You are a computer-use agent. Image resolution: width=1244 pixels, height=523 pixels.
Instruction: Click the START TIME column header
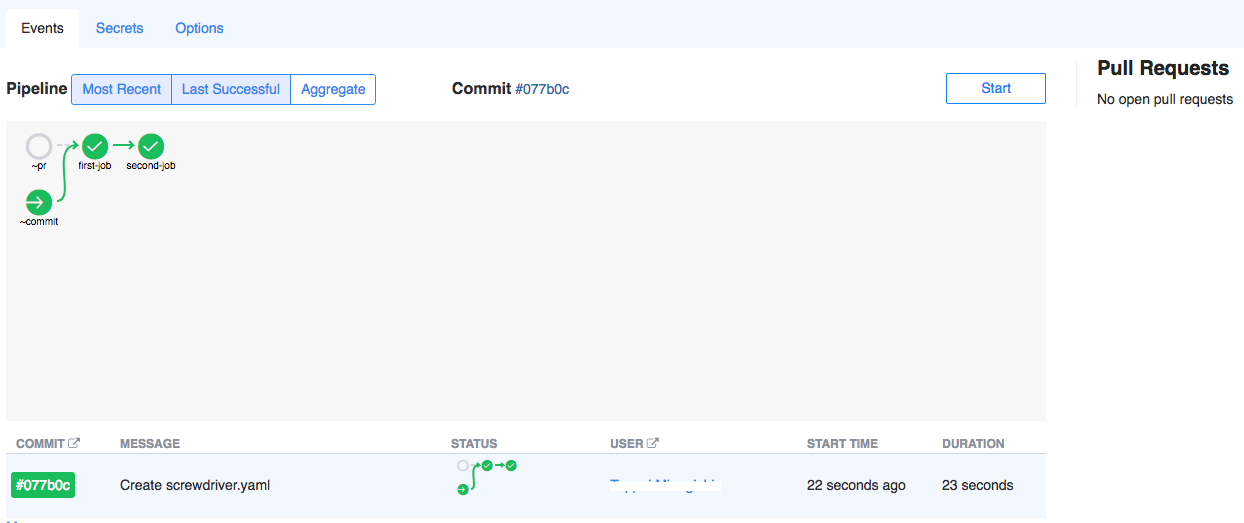(842, 443)
